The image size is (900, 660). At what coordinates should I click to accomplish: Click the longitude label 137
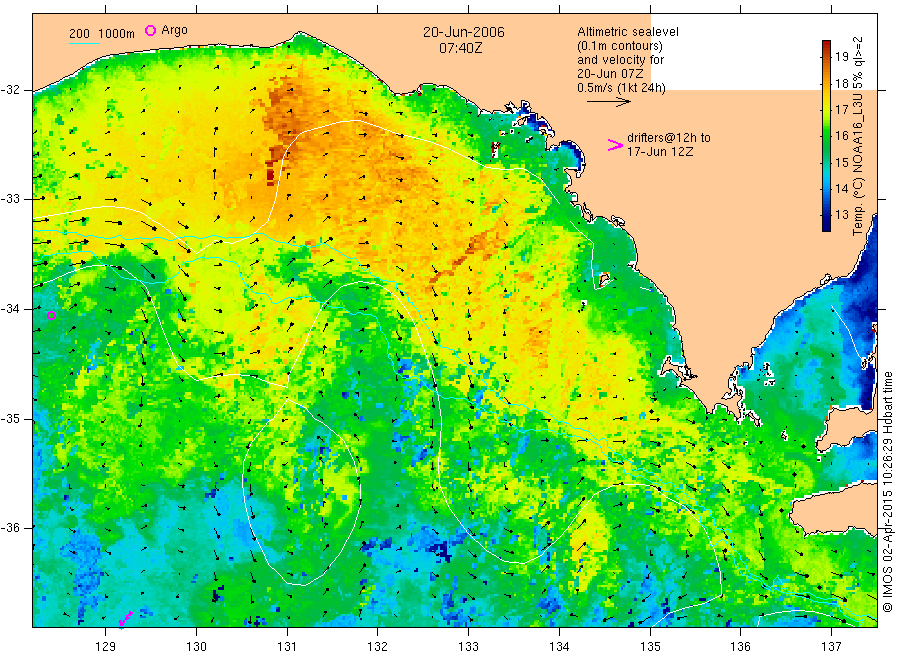(x=831, y=647)
